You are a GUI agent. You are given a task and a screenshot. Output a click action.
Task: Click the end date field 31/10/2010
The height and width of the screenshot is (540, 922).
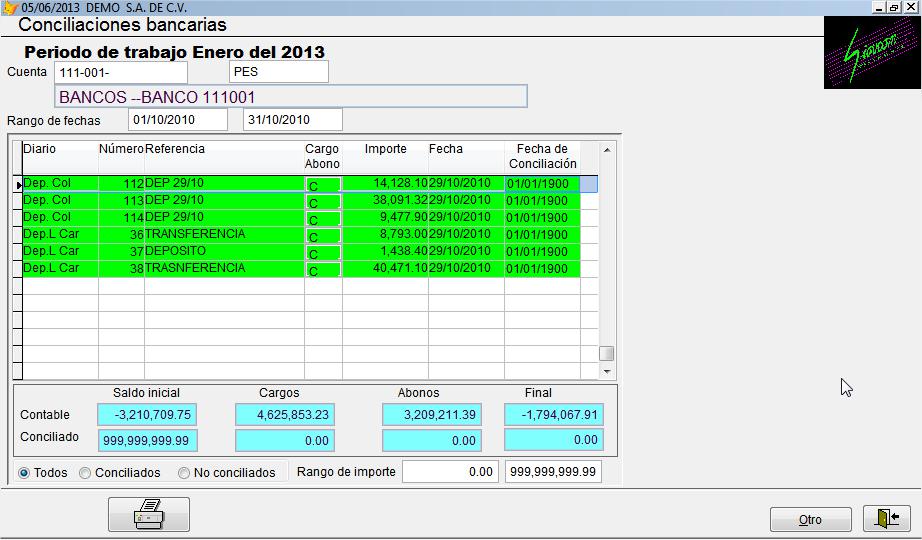[293, 120]
